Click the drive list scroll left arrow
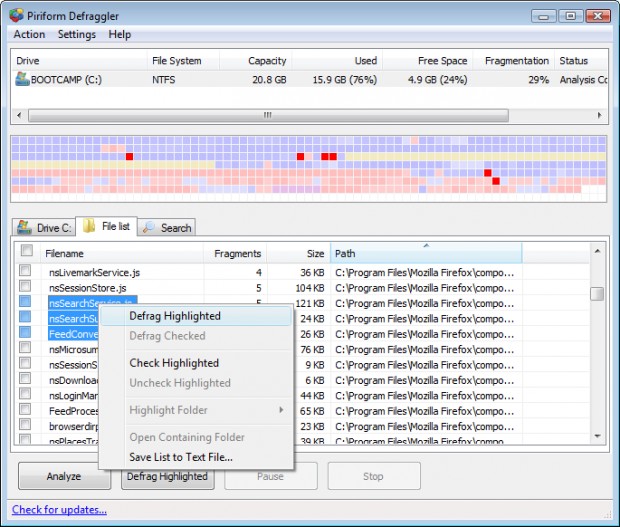 (x=19, y=115)
